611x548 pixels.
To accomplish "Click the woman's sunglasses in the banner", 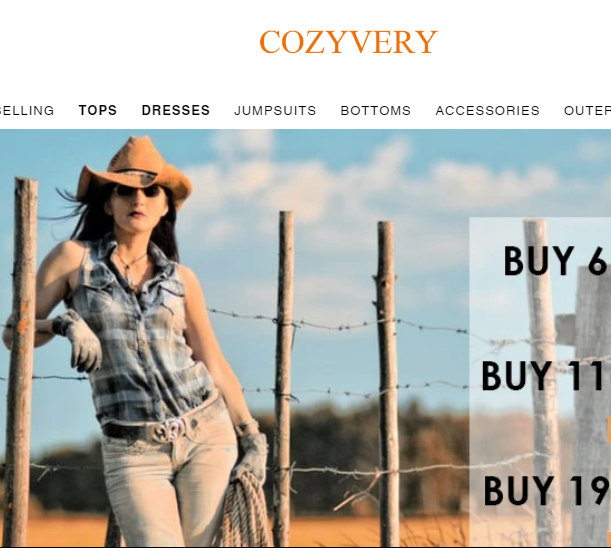I will [x=138, y=191].
